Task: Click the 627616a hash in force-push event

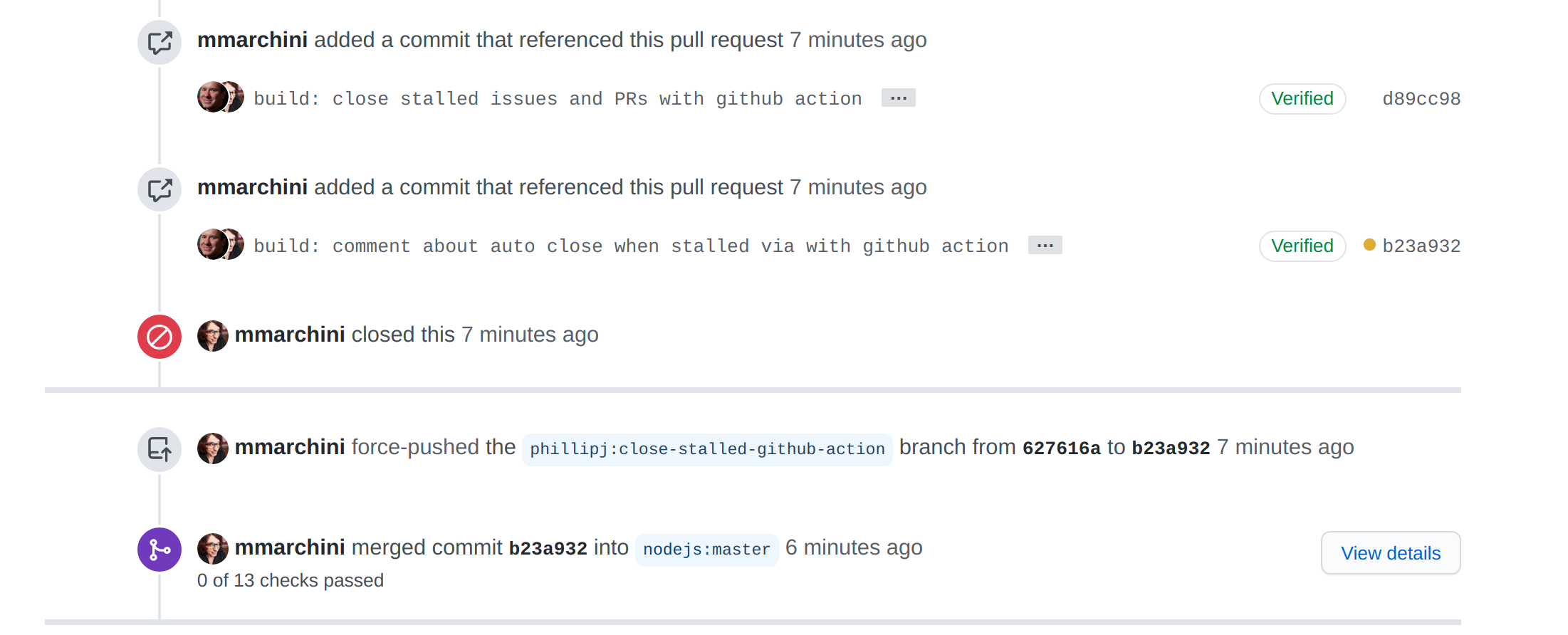Action: (x=1061, y=448)
